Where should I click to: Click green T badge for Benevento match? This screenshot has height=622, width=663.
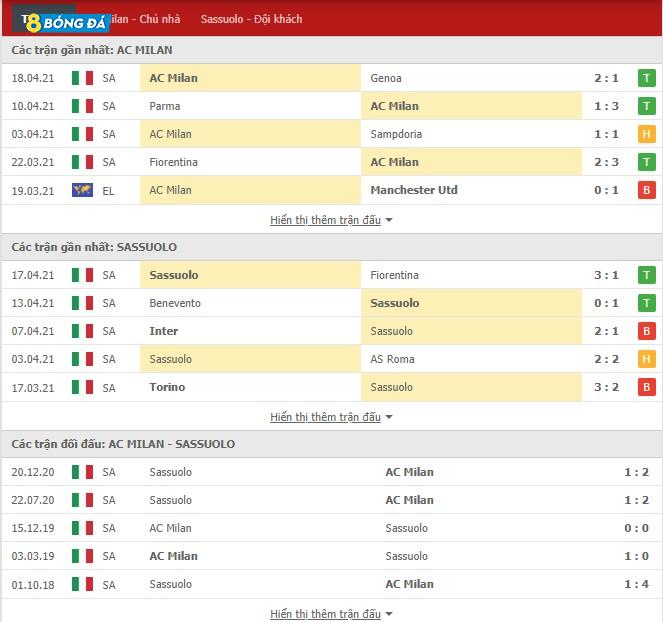[x=647, y=303]
